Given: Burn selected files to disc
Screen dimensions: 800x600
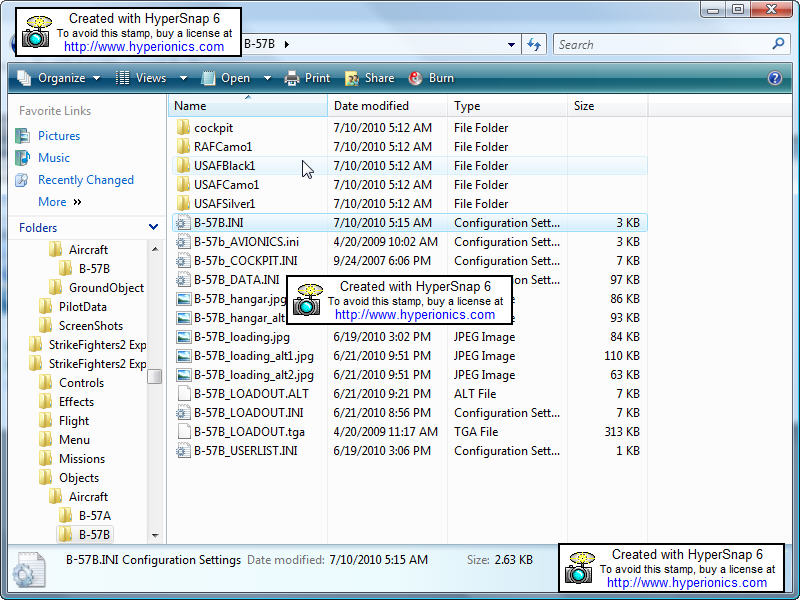Looking at the screenshot, I should [x=431, y=78].
